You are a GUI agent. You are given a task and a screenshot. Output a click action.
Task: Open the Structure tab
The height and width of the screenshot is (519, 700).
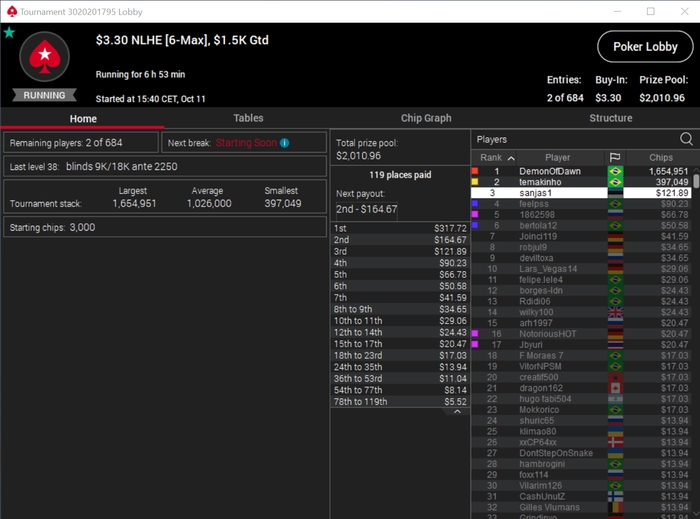click(x=610, y=118)
